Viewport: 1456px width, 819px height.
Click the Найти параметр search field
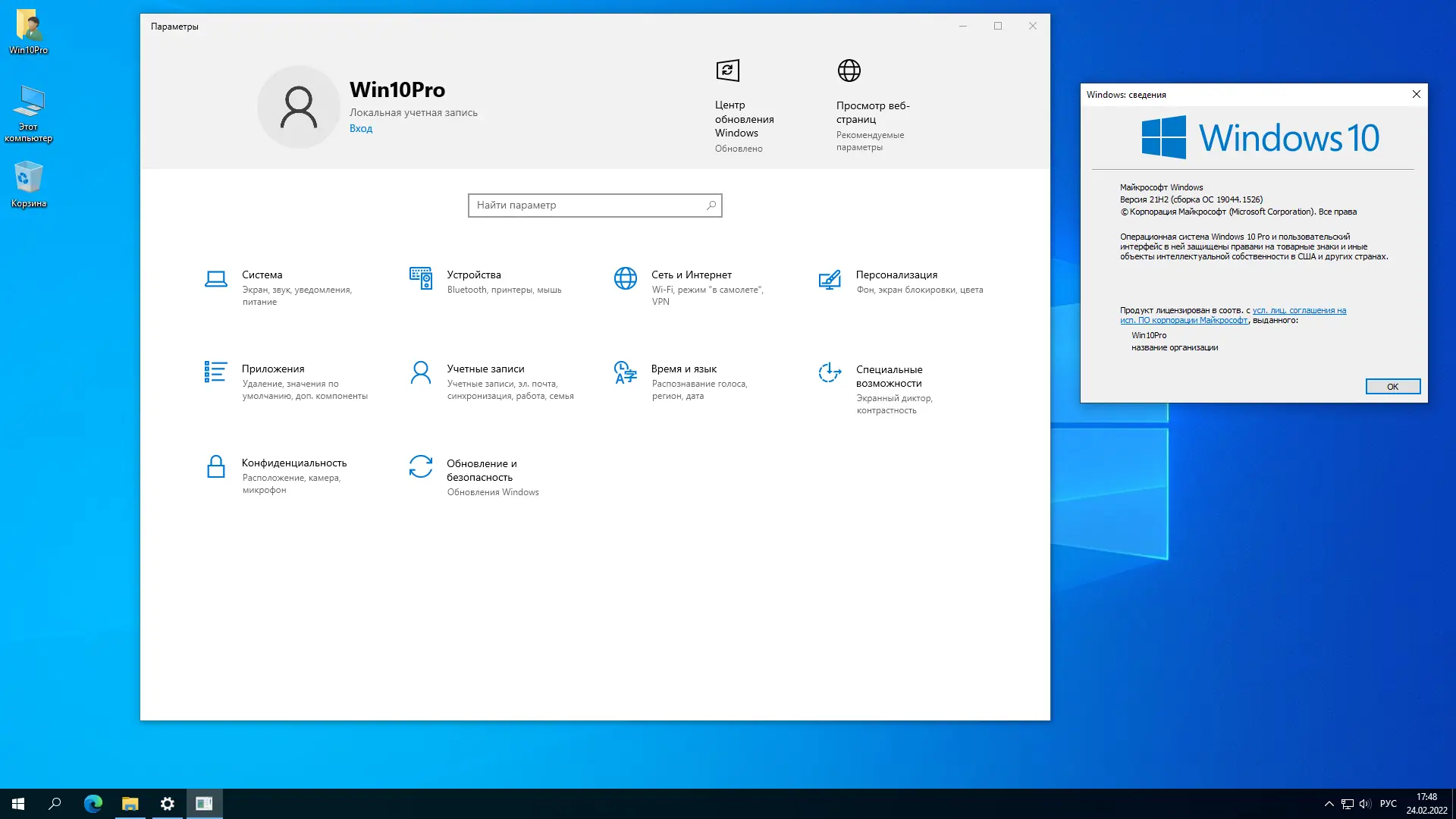click(x=588, y=206)
